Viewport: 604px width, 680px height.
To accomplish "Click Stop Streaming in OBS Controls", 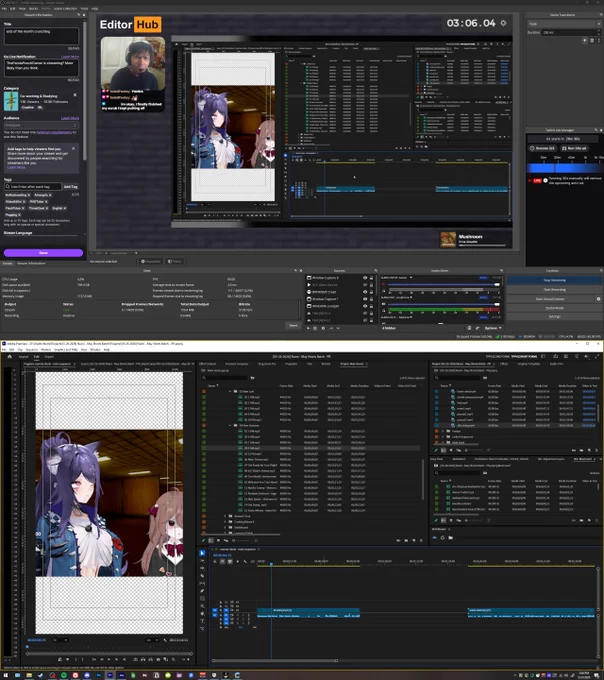I will 555,281.
